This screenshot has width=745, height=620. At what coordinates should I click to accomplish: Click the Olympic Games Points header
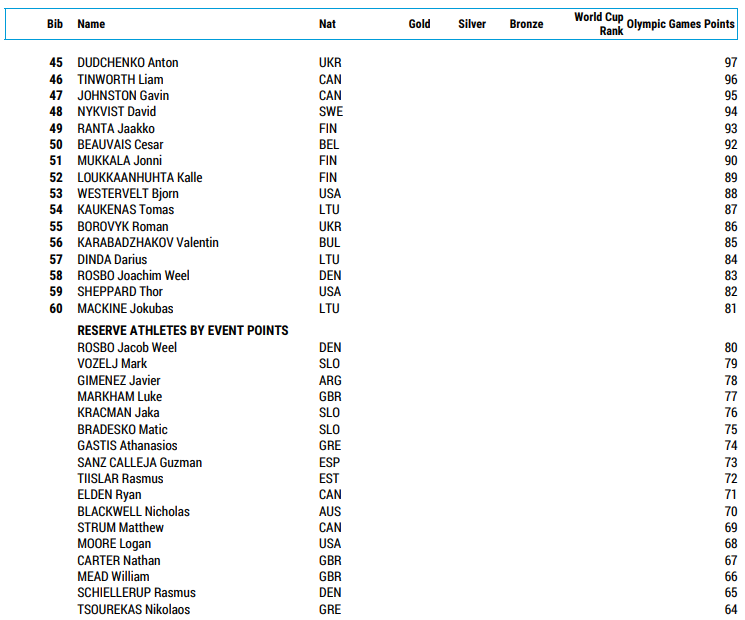(x=681, y=24)
